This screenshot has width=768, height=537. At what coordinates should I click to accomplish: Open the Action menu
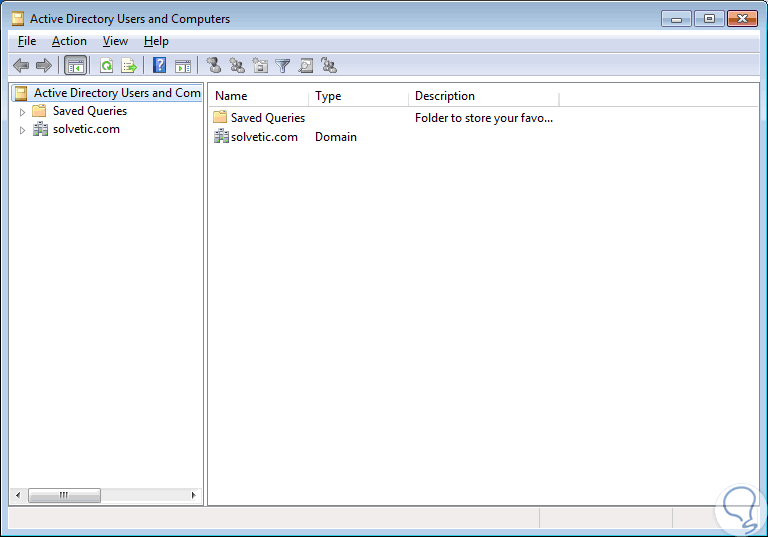69,41
